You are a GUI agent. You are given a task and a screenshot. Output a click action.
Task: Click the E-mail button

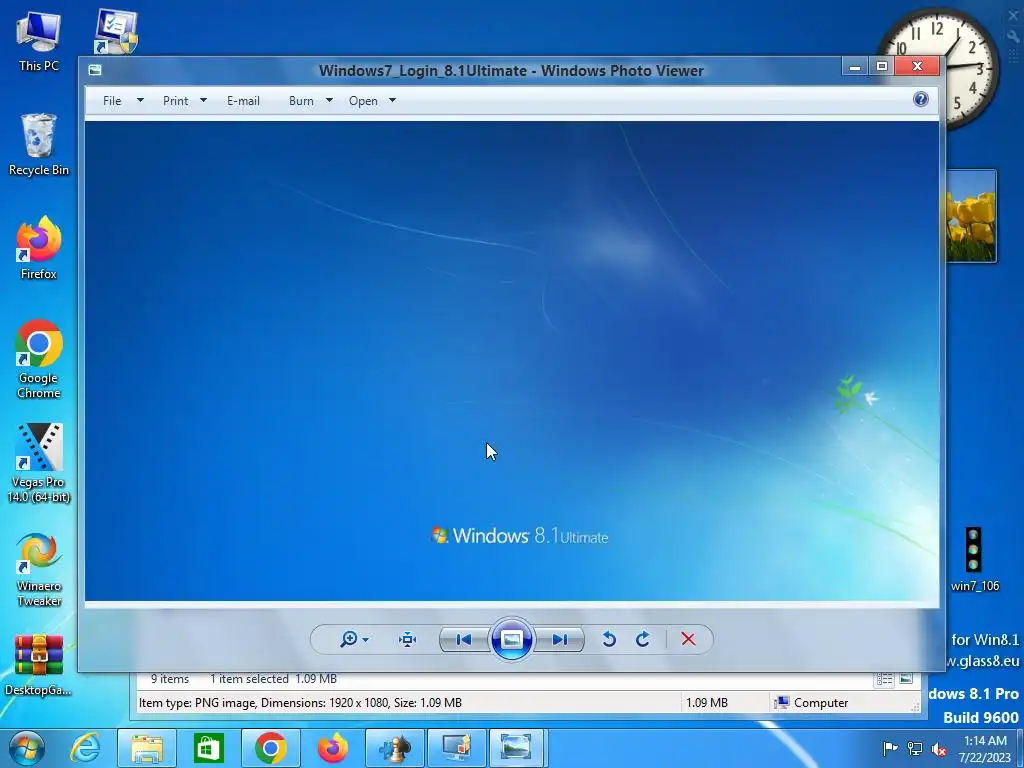pos(244,101)
